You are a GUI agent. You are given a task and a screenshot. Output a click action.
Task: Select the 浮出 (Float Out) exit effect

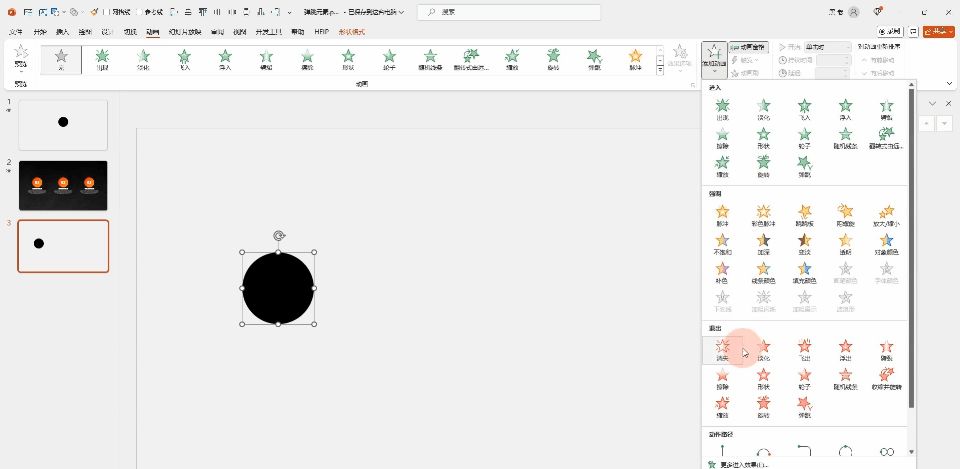click(846, 351)
